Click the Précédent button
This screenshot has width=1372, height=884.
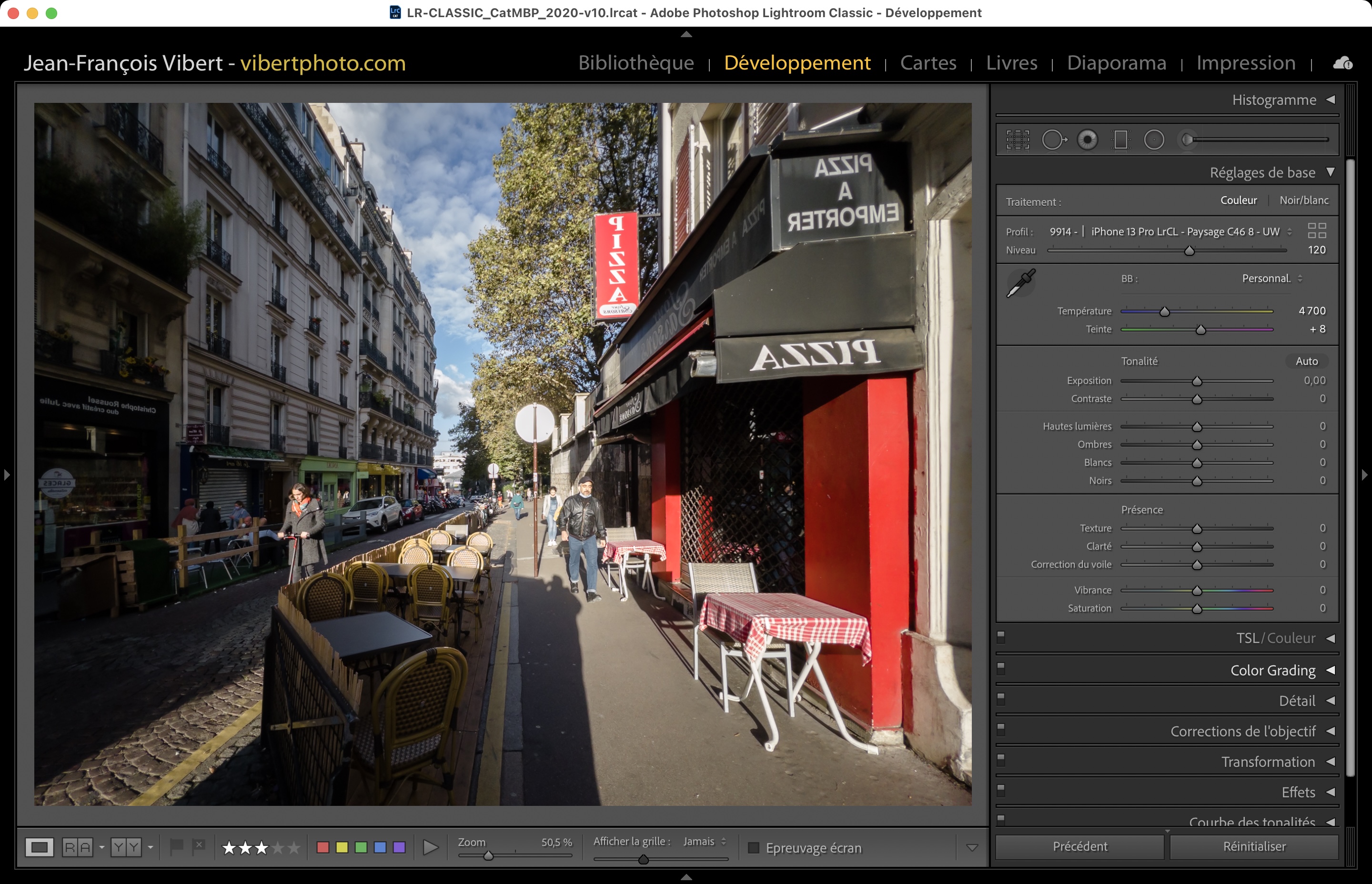coord(1080,847)
